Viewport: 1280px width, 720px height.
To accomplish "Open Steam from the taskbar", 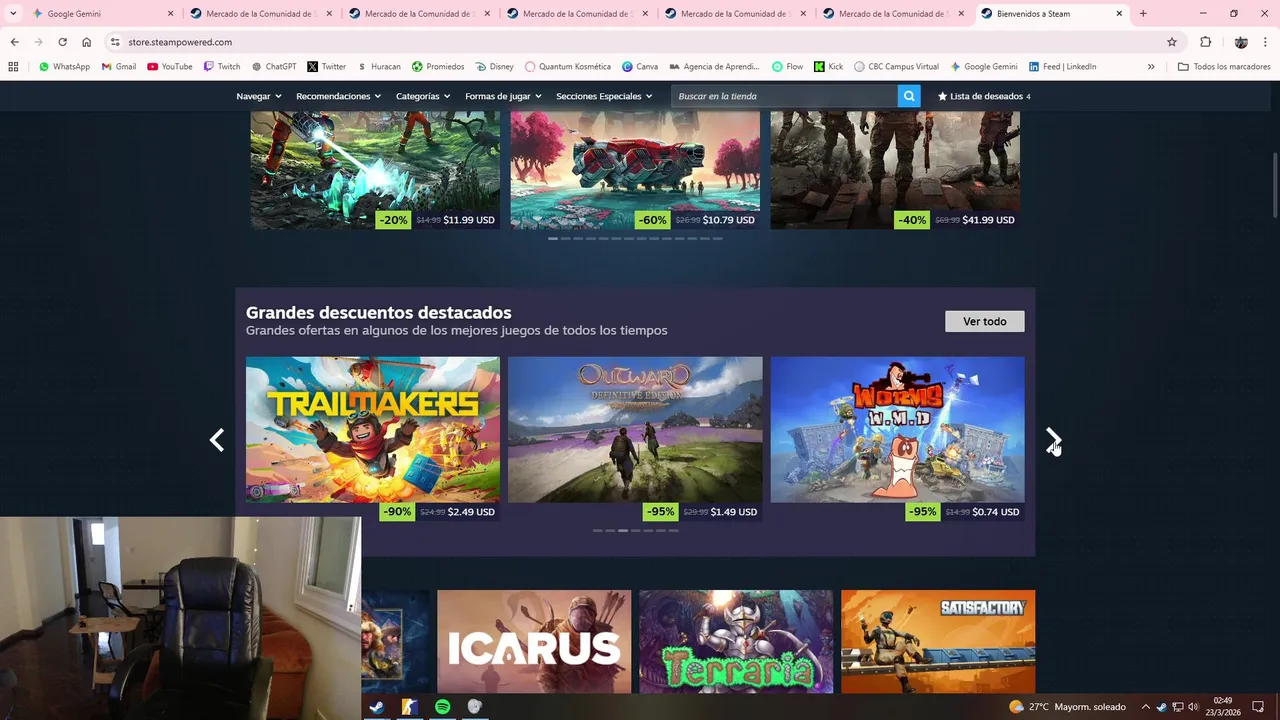I will point(377,707).
